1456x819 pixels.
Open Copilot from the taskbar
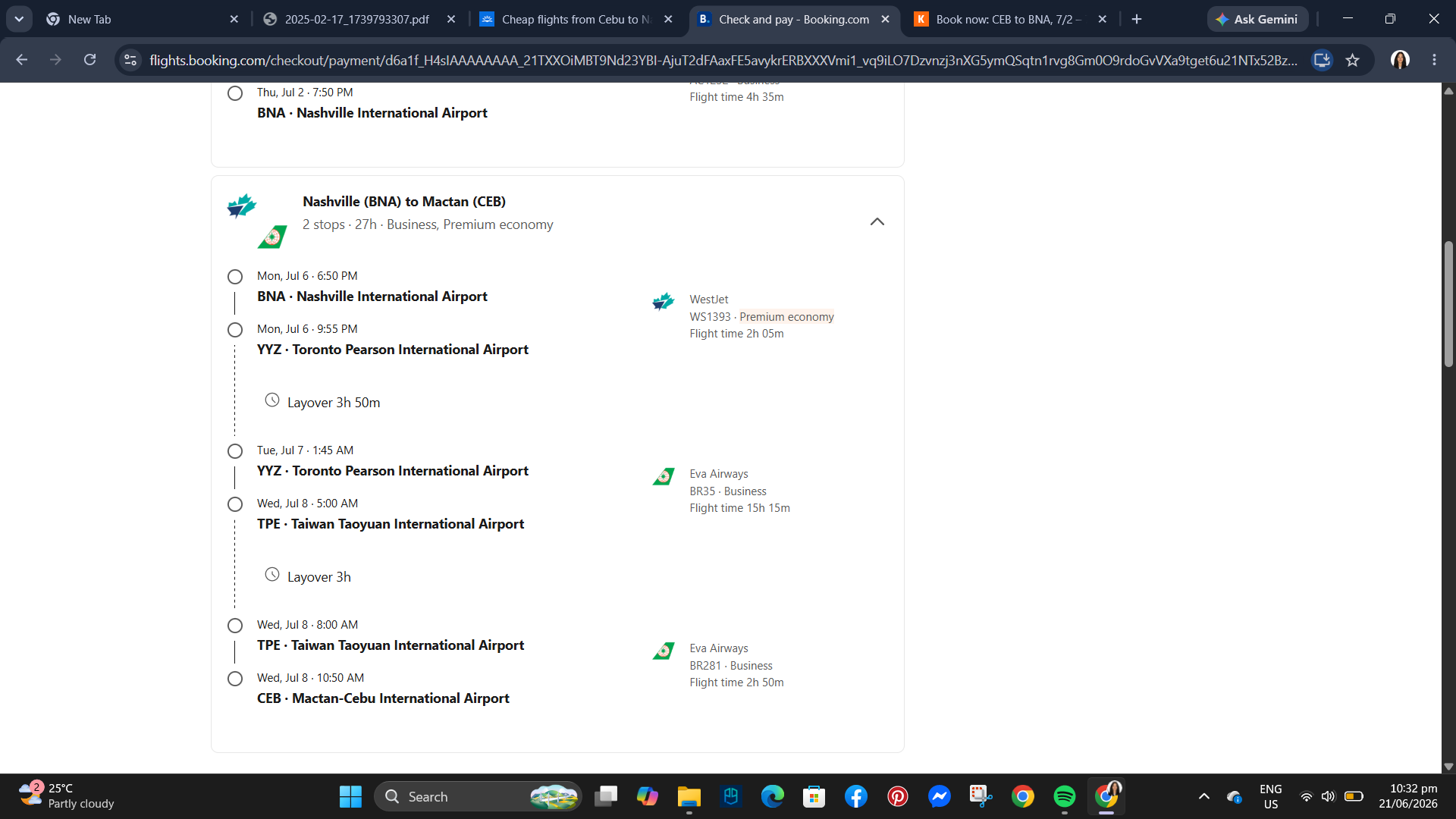pos(648,796)
